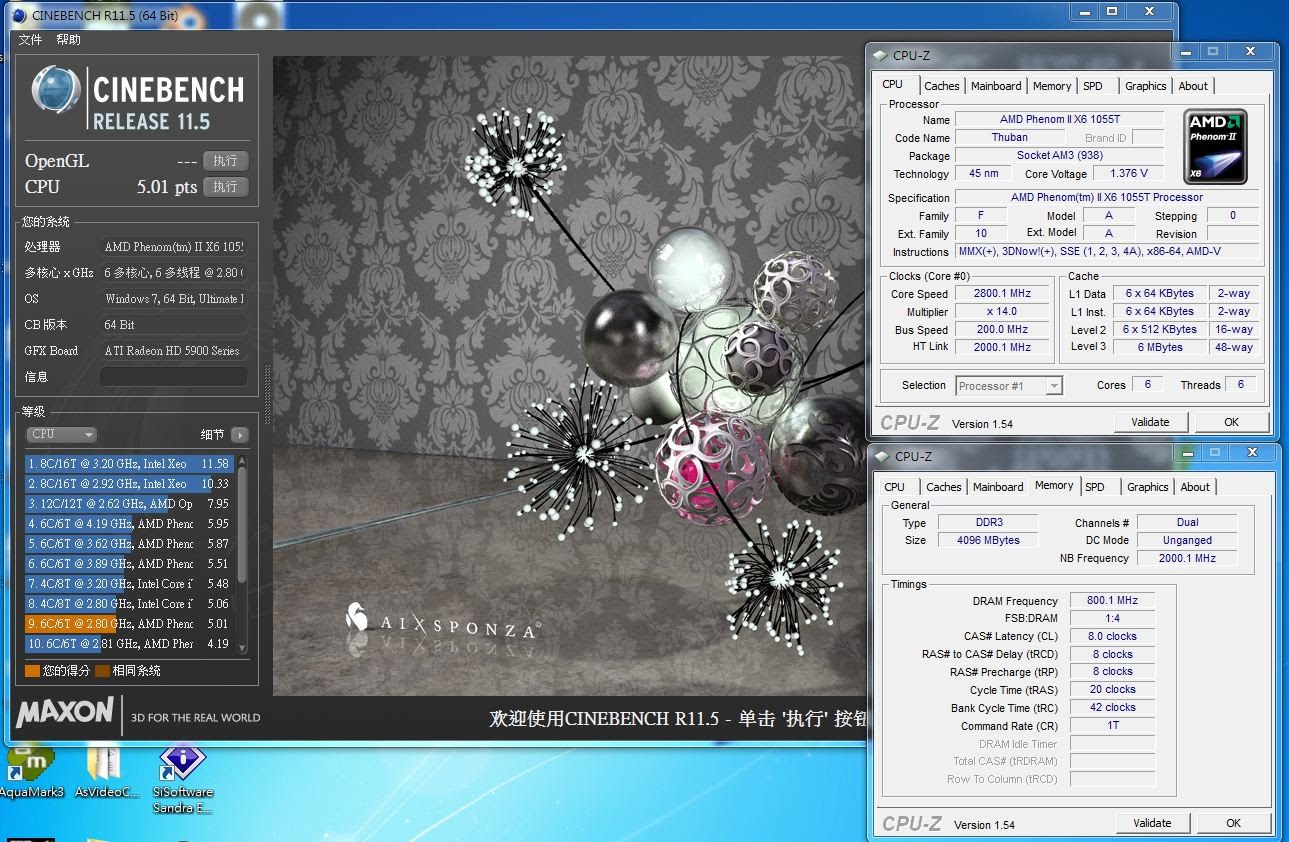The image size is (1289, 842).
Task: Select ranking row 8 4C/8T 2.80 GHz Intel Core
Action: [129, 604]
